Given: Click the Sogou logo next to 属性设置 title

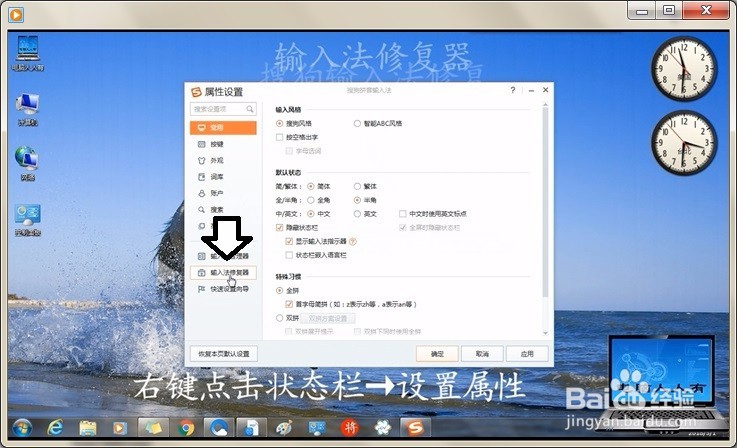Looking at the screenshot, I should click(x=196, y=92).
